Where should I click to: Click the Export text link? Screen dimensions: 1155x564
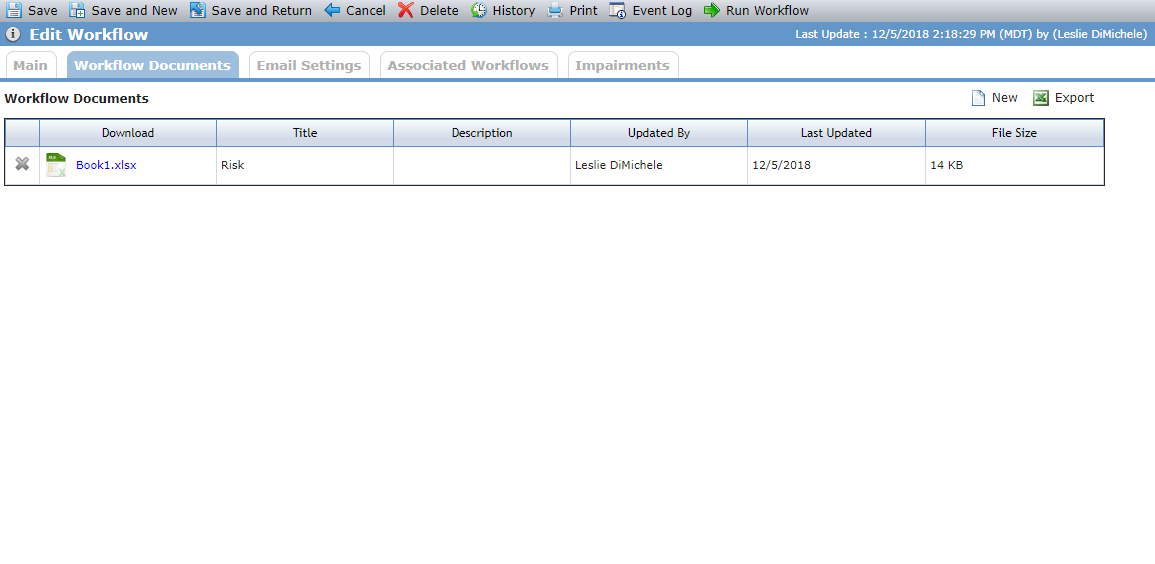(x=1075, y=98)
